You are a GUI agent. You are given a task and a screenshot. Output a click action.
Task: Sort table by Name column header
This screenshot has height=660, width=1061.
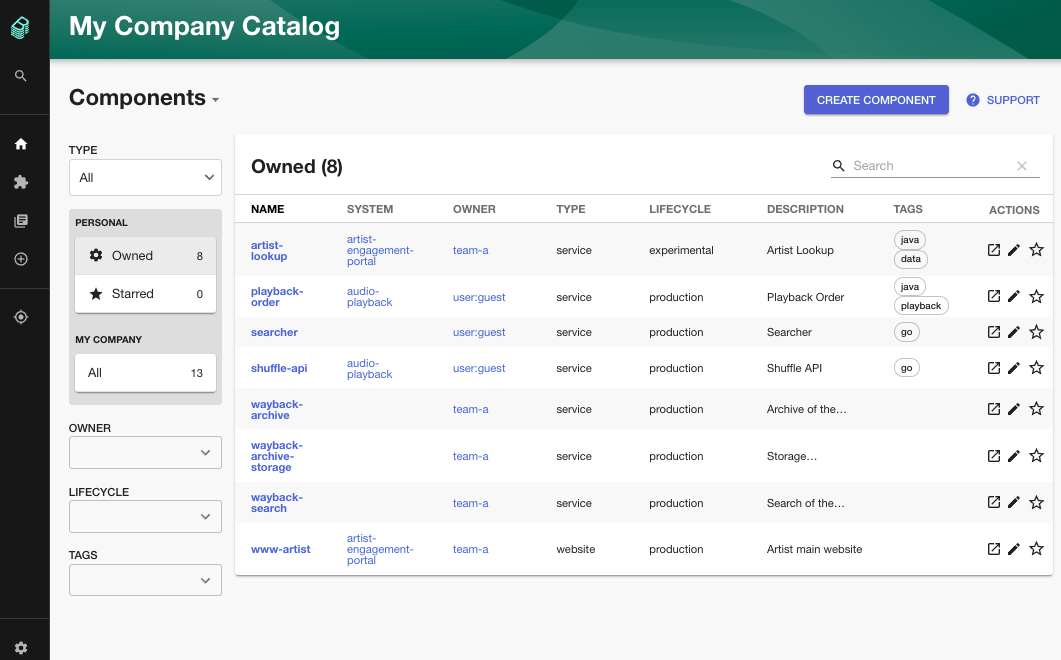[x=267, y=209]
